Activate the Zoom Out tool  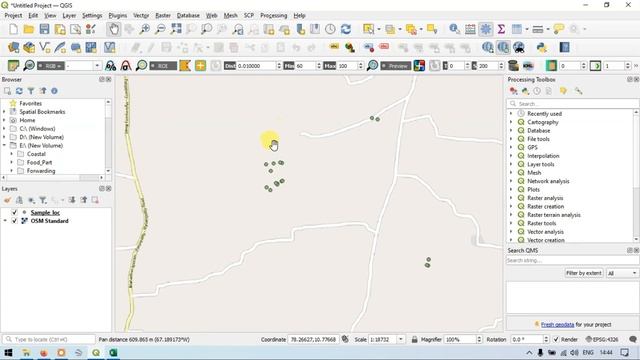(x=160, y=29)
